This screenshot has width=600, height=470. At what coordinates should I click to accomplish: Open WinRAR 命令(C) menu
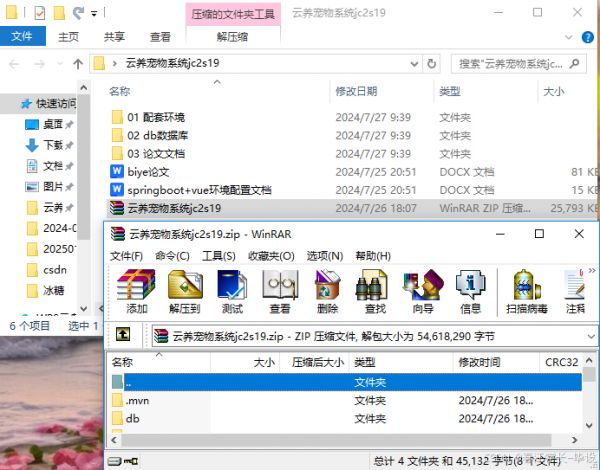point(173,256)
